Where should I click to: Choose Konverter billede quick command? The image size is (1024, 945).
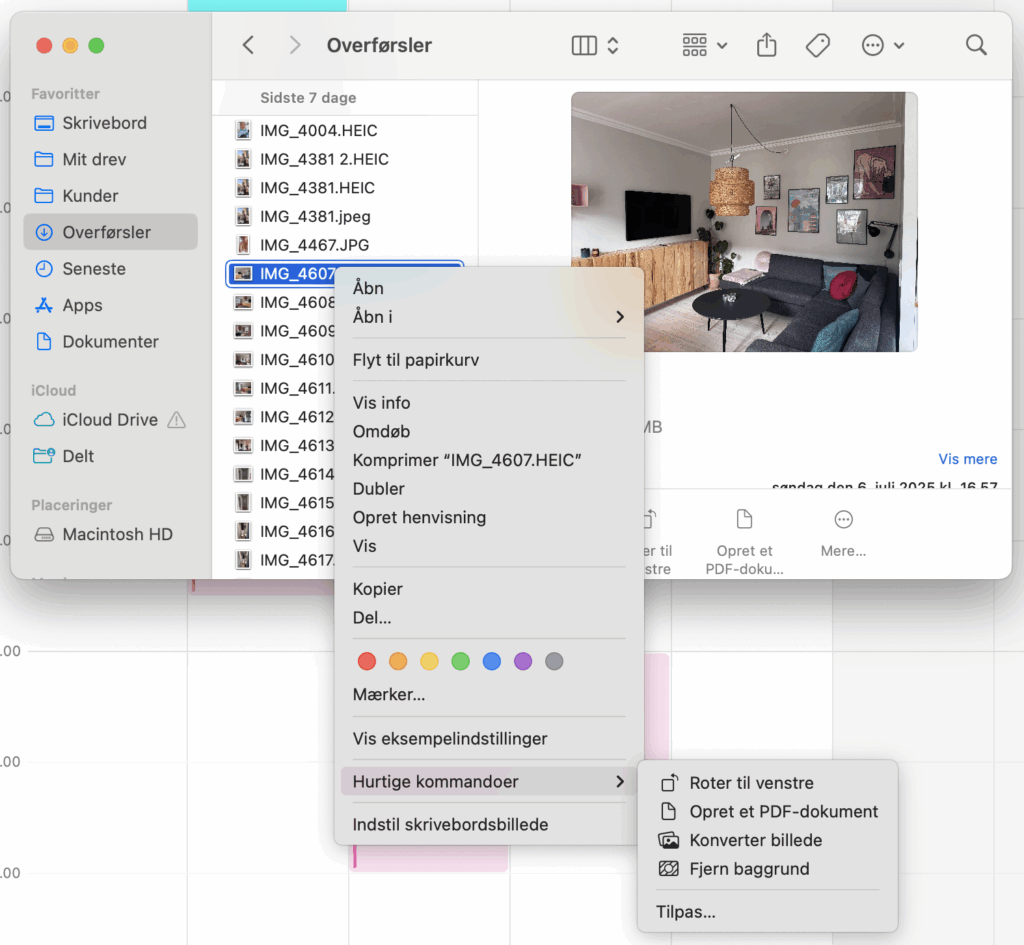755,840
